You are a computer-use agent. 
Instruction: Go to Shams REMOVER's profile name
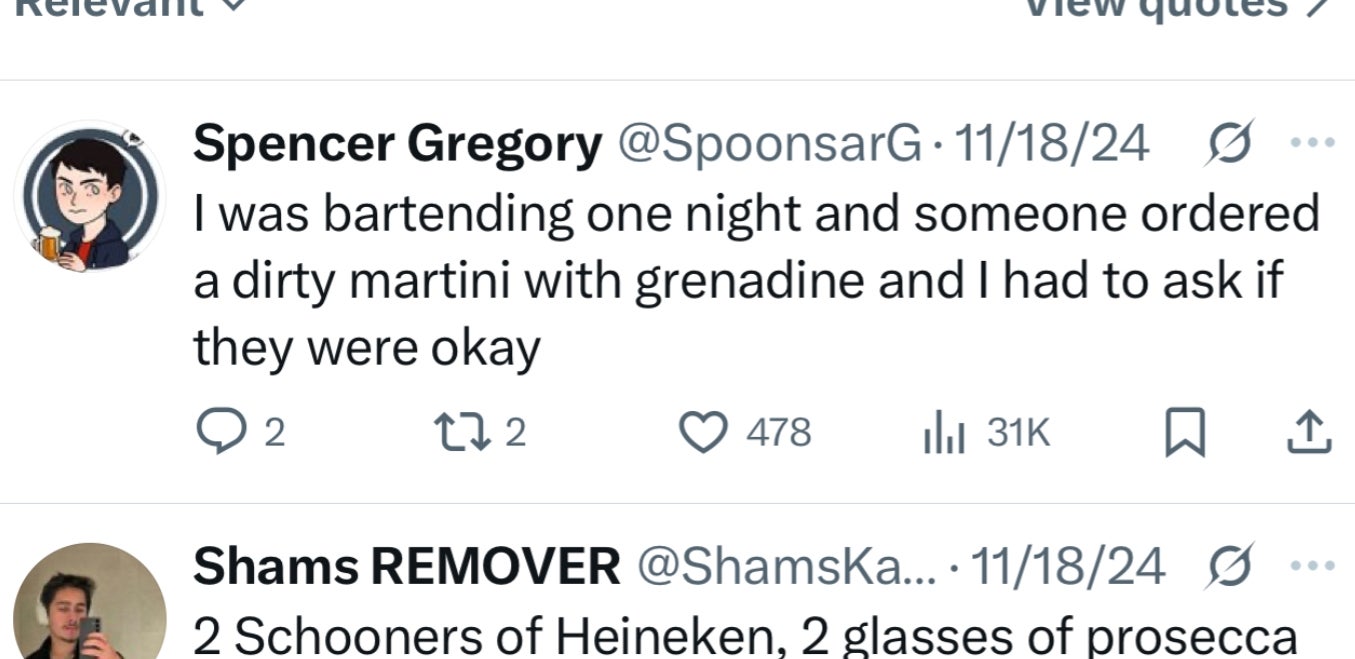pyautogui.click(x=406, y=567)
